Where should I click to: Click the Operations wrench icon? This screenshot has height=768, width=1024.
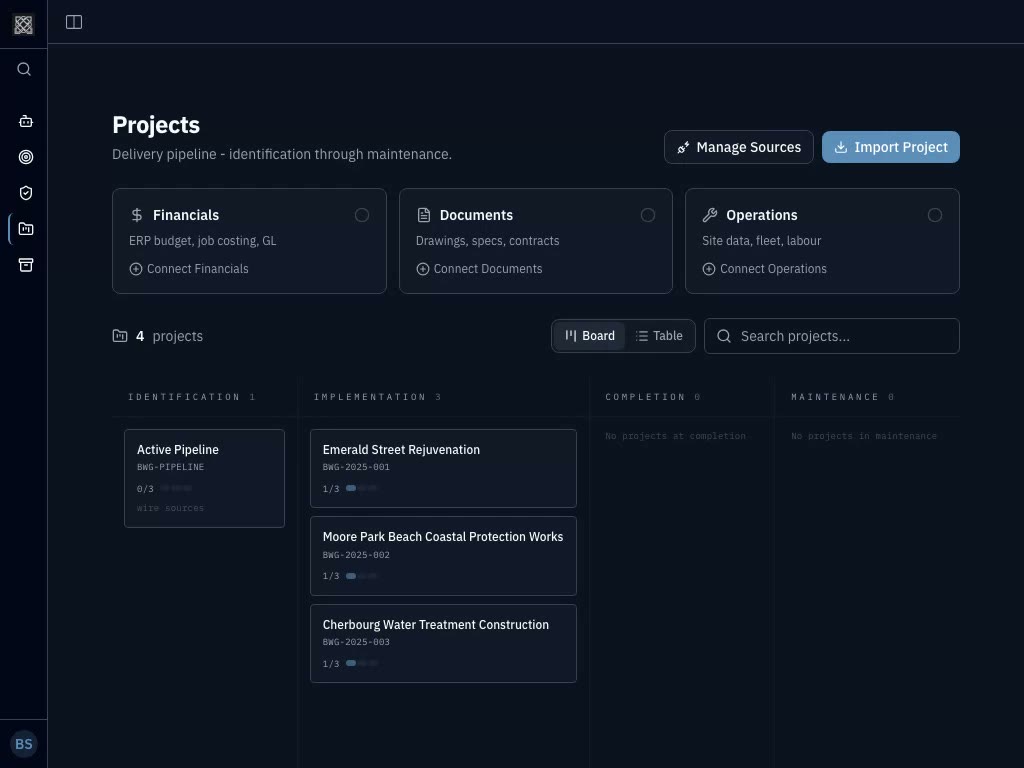[710, 215]
